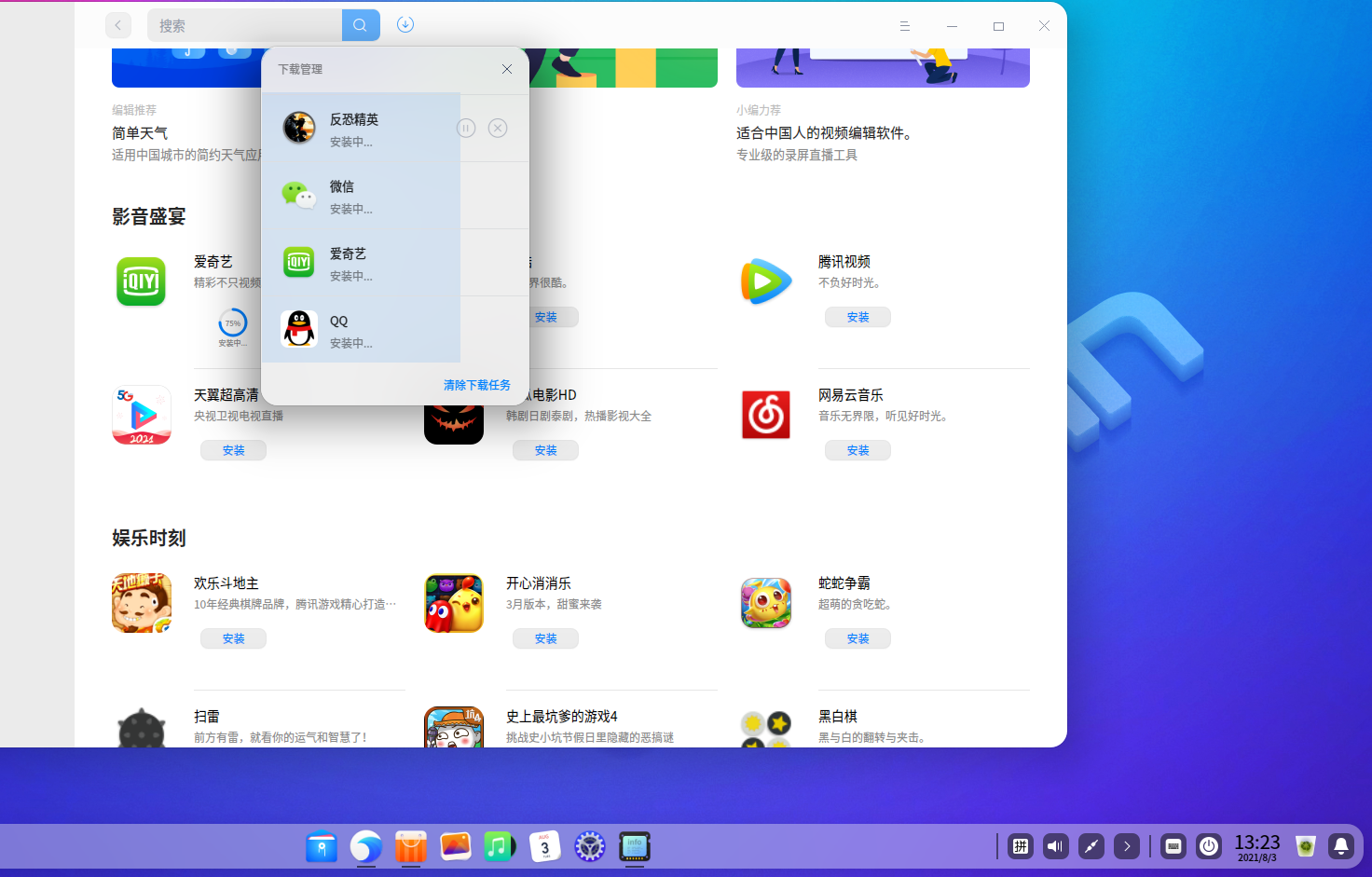Screen dimensions: 1372x877
Task: Open the 开心消消乐 app icon
Action: pos(454,603)
